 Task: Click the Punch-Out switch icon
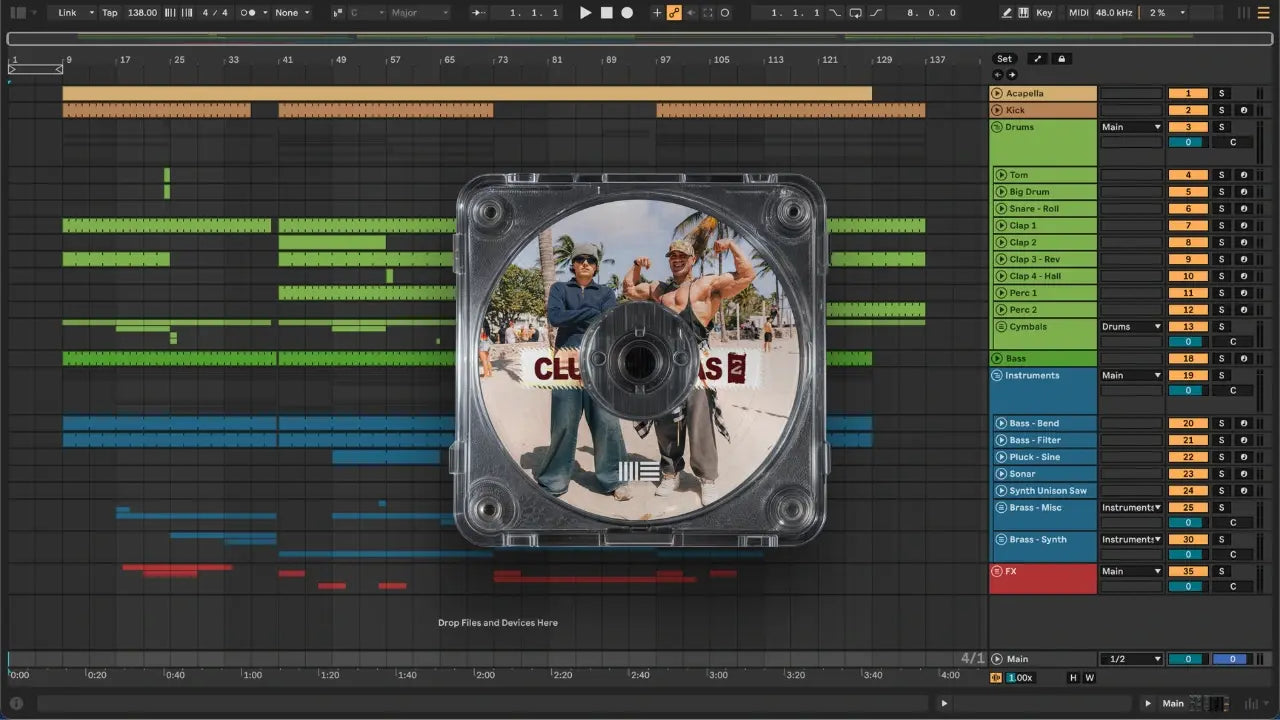point(876,13)
